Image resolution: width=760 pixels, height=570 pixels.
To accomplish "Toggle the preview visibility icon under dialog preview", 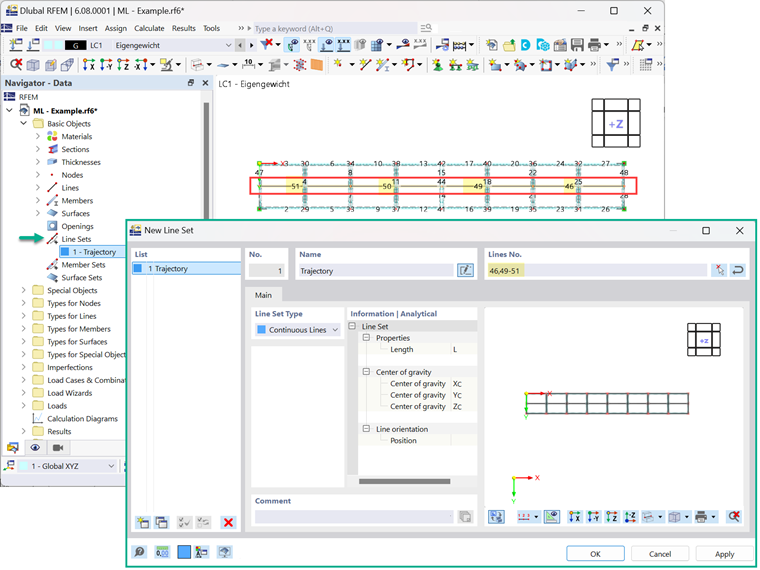I will click(x=552, y=517).
